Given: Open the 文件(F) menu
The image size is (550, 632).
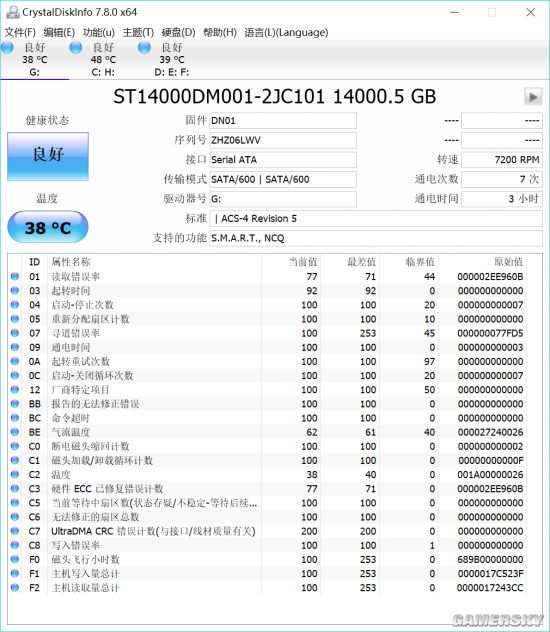Looking at the screenshot, I should tap(20, 32).
